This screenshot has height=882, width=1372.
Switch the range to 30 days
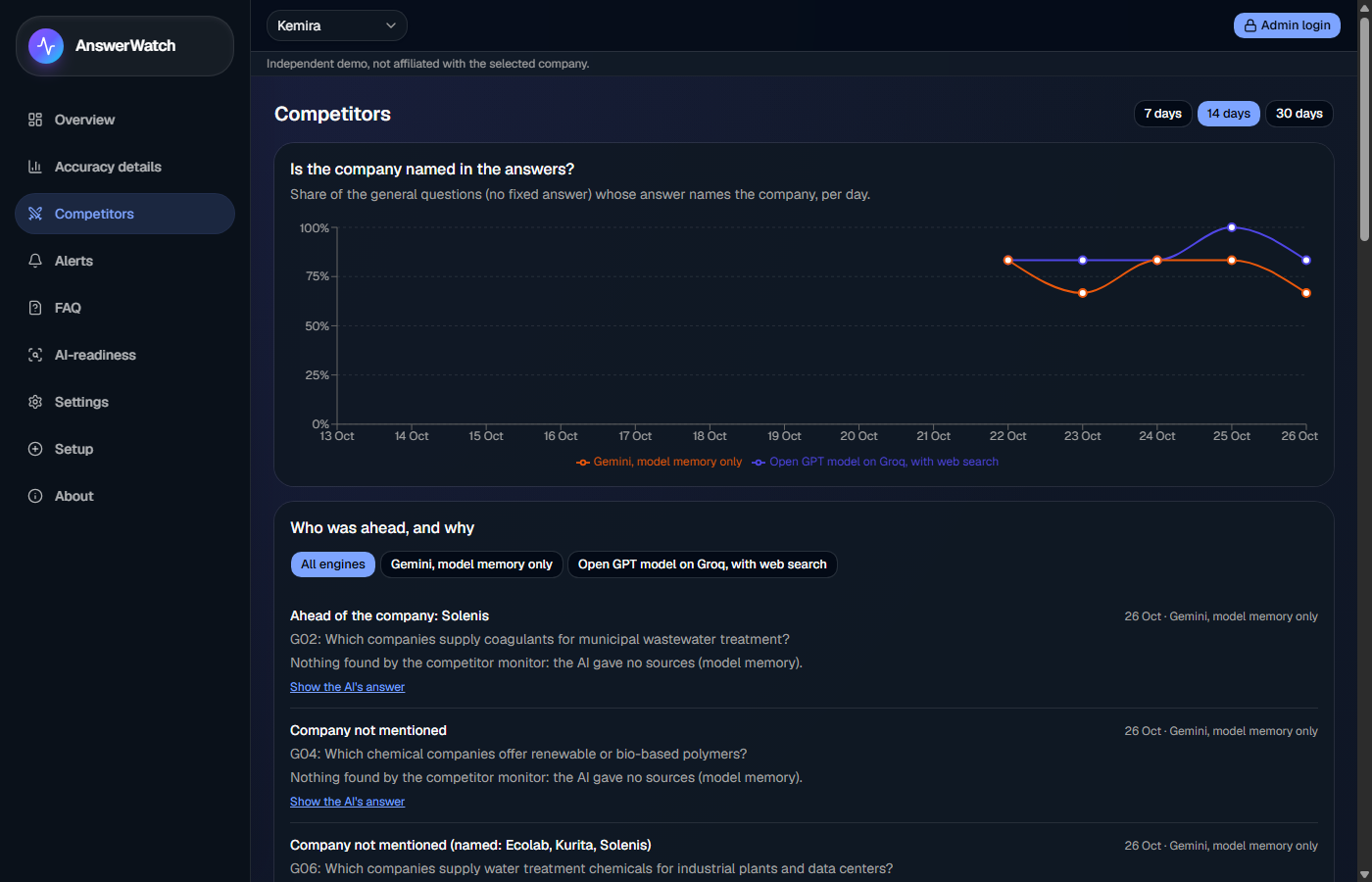tap(1299, 114)
